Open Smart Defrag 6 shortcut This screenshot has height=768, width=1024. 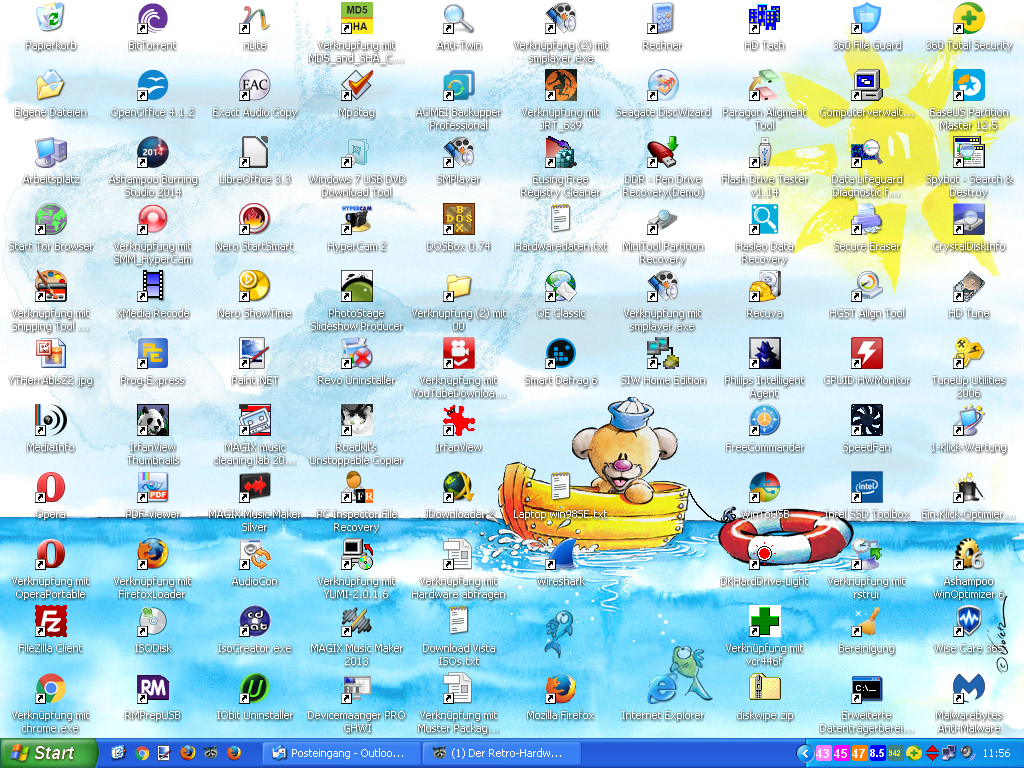pos(560,353)
